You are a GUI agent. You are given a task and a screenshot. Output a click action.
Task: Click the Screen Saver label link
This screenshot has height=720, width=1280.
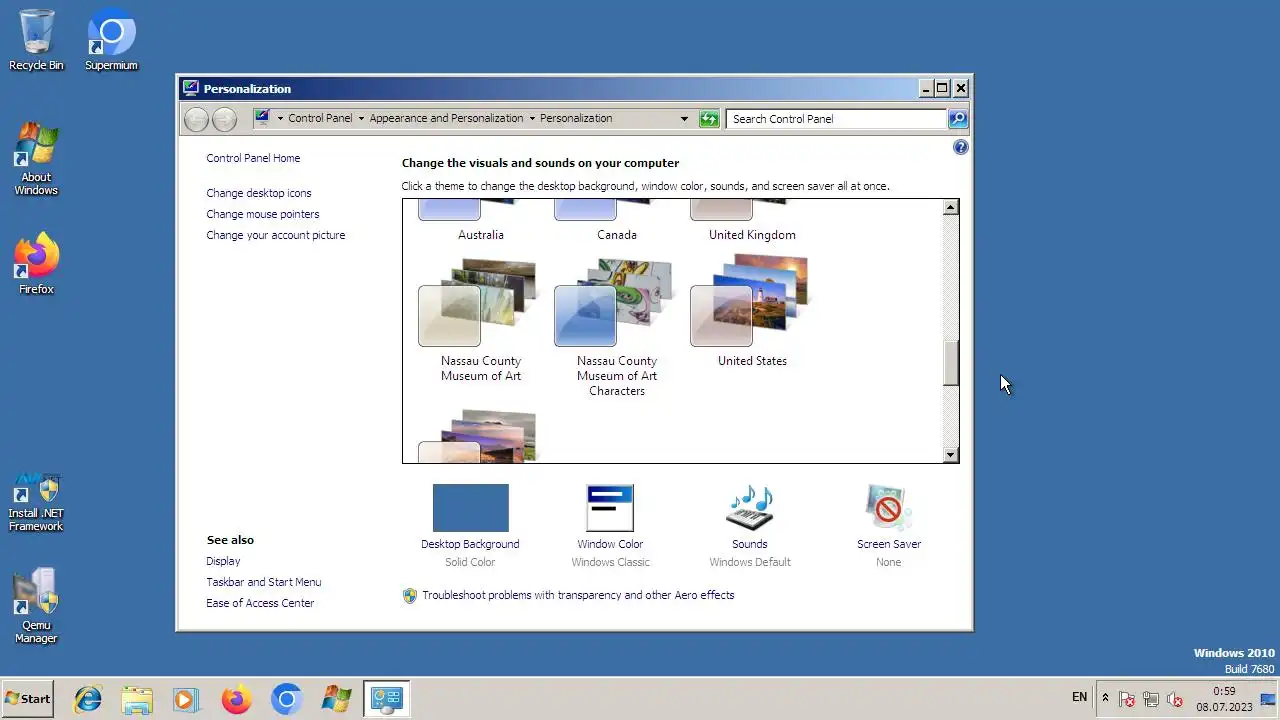[x=889, y=544]
